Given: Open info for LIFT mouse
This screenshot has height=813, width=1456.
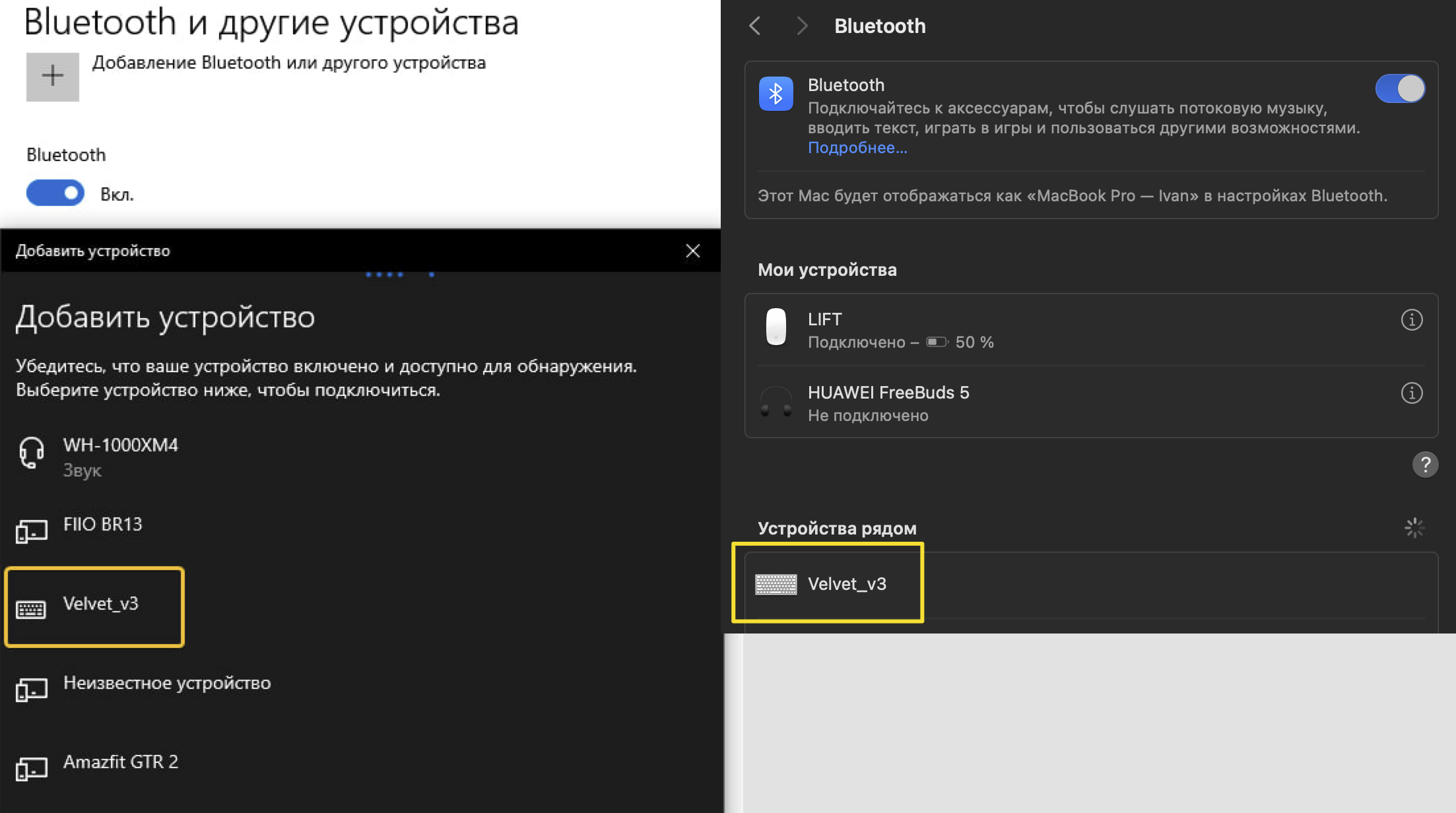Looking at the screenshot, I should [1411, 320].
